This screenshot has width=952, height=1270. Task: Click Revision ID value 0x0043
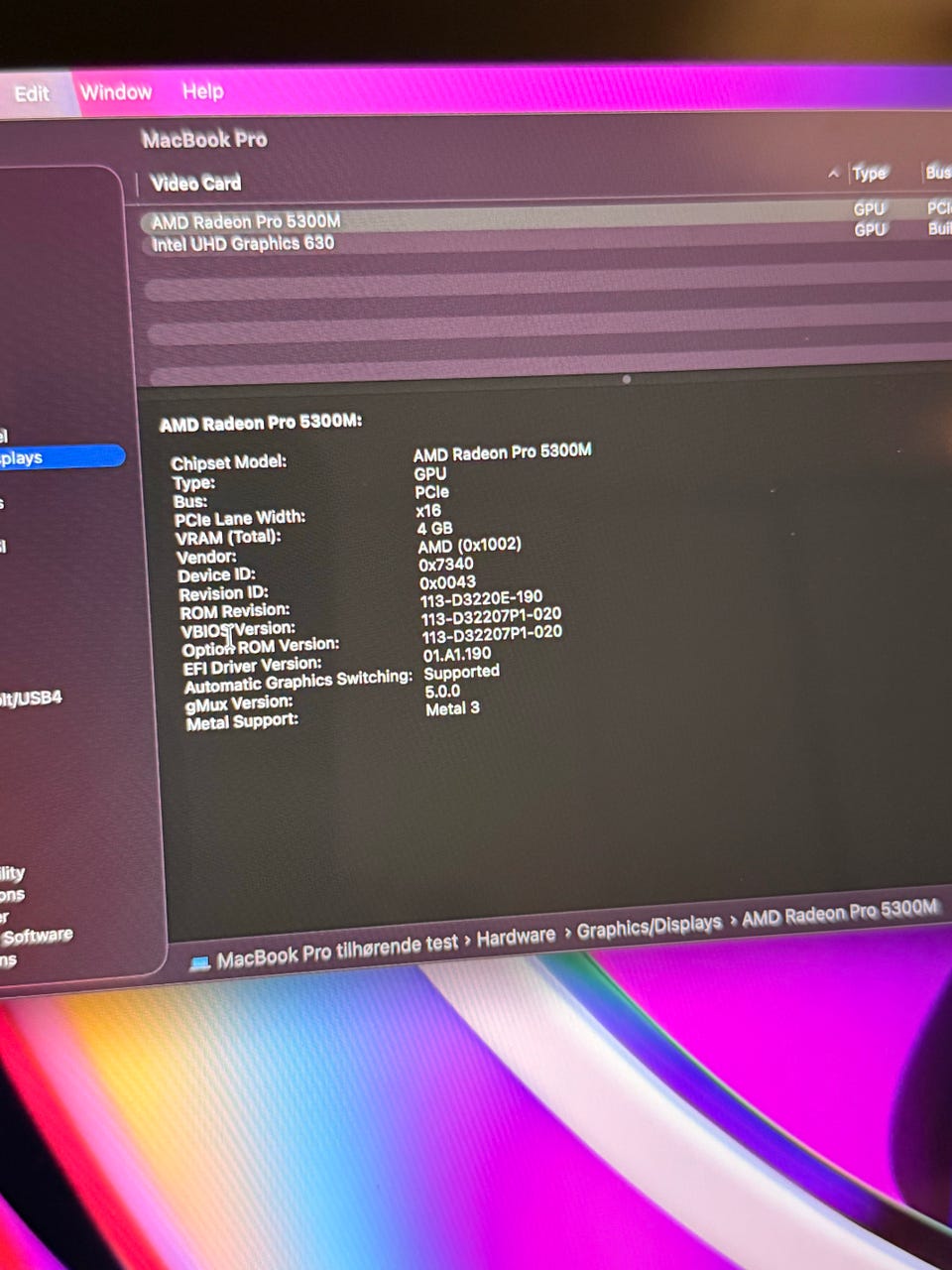447,582
